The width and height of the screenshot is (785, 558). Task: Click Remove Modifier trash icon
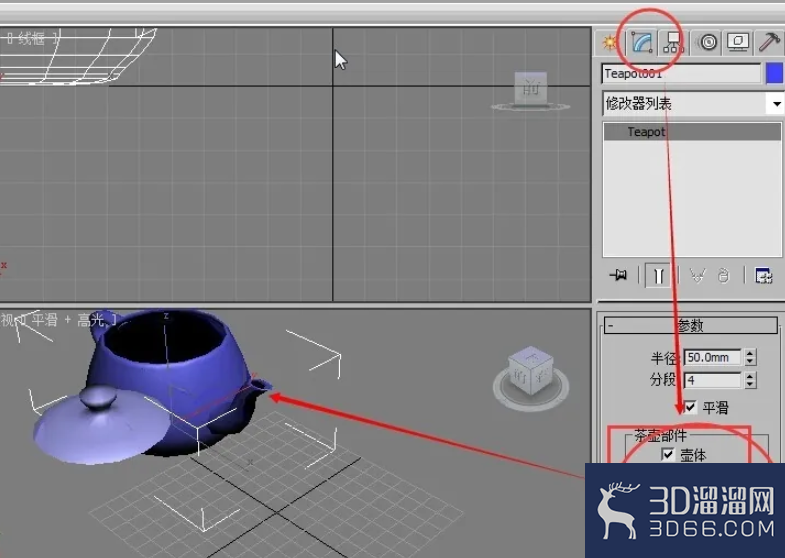723,276
